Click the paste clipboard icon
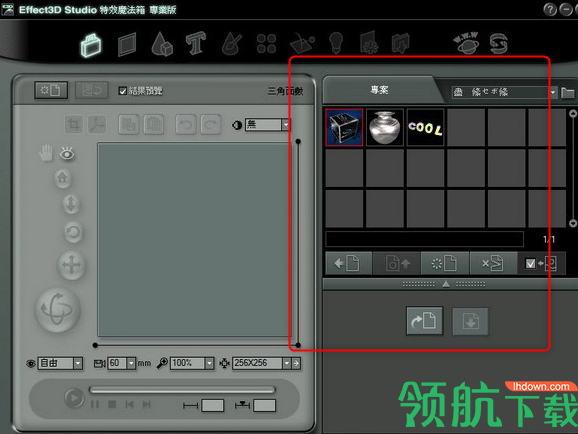This screenshot has width=578, height=434. click(x=154, y=124)
